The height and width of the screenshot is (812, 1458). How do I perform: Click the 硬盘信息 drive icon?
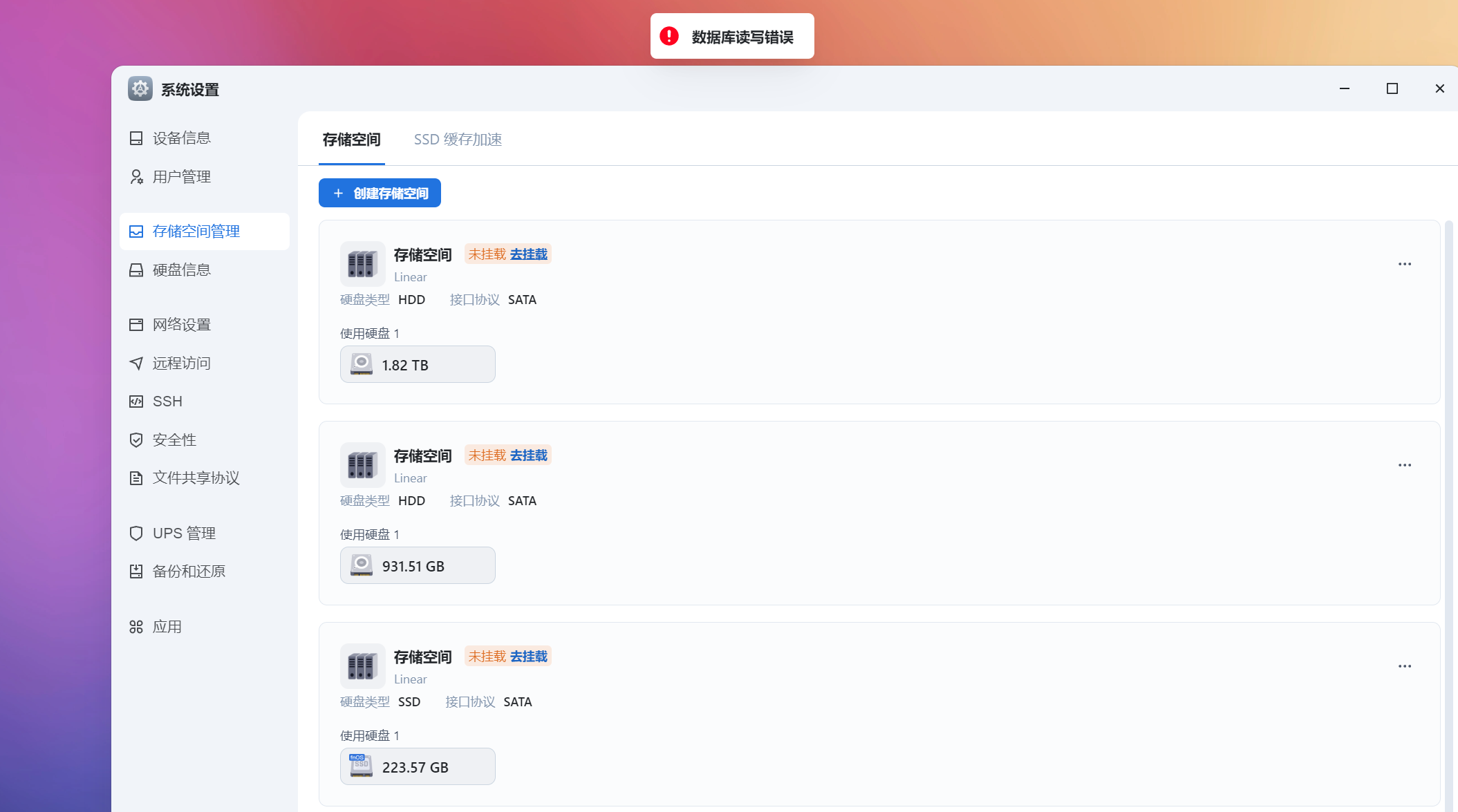tap(136, 270)
